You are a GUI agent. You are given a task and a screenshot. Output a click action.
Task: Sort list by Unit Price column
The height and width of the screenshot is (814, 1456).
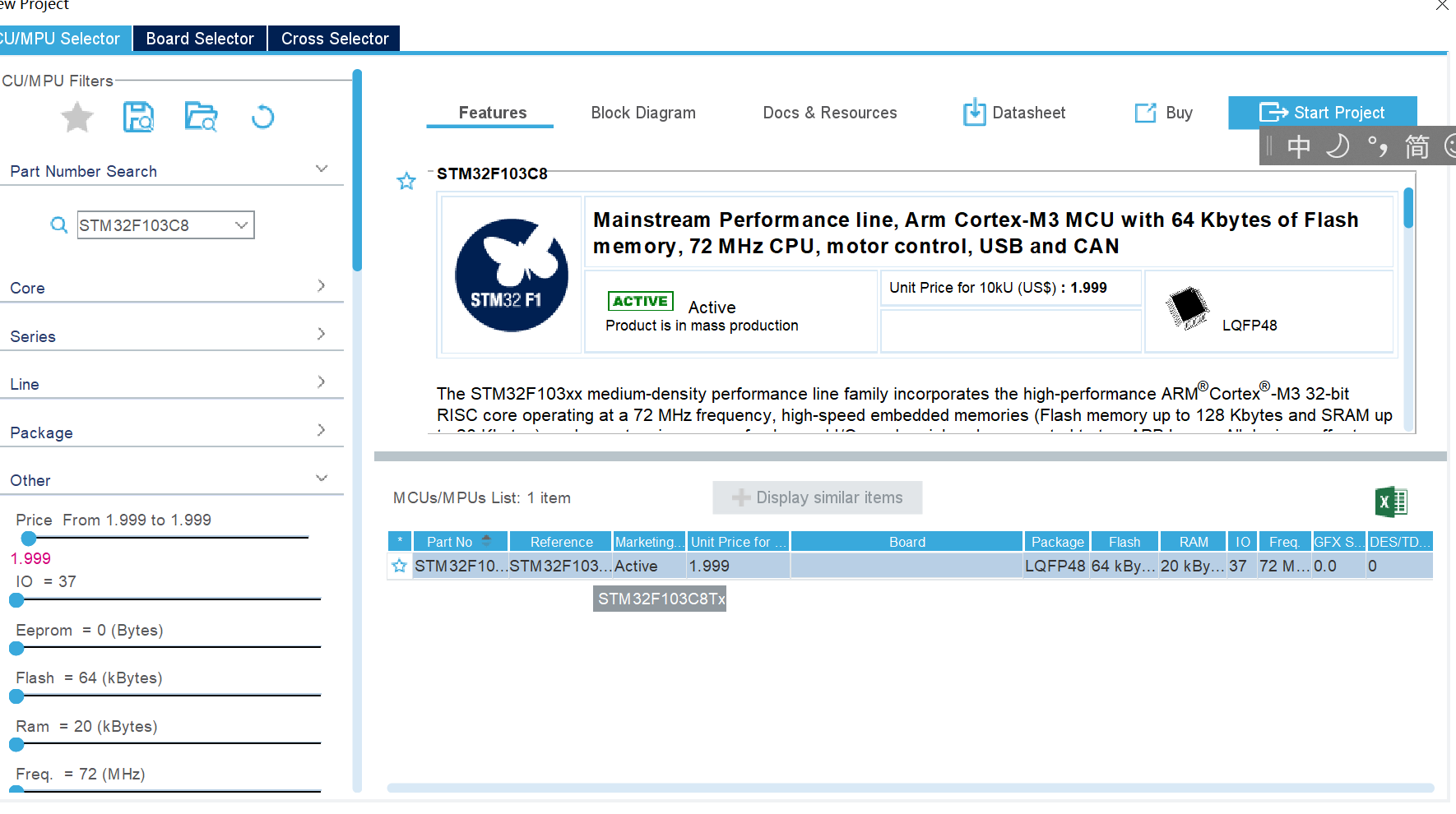[x=739, y=541]
